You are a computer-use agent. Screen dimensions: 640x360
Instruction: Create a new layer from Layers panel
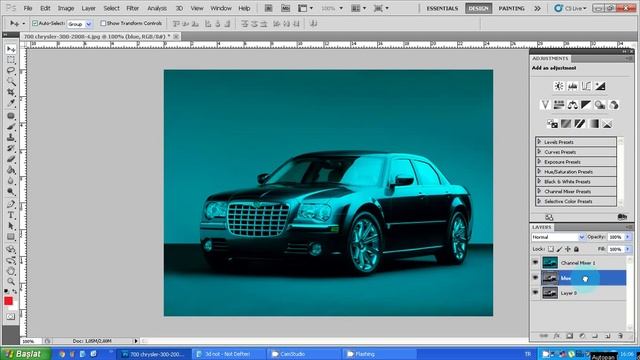pyautogui.click(x=608, y=336)
